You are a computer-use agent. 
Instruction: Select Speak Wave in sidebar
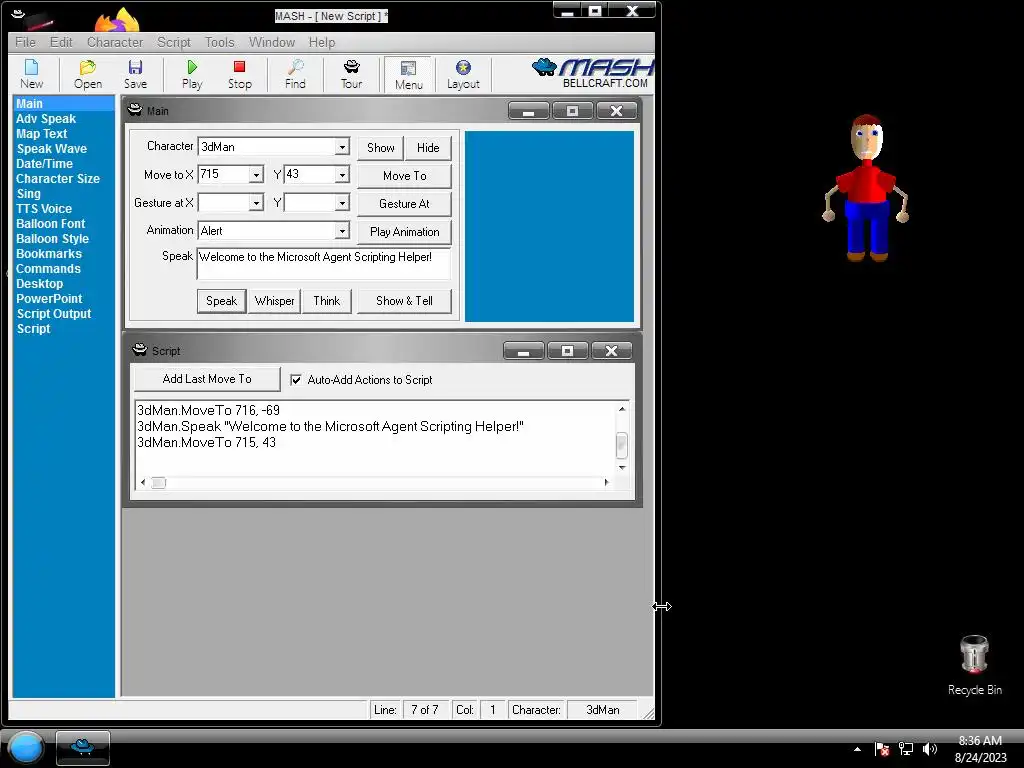point(52,149)
